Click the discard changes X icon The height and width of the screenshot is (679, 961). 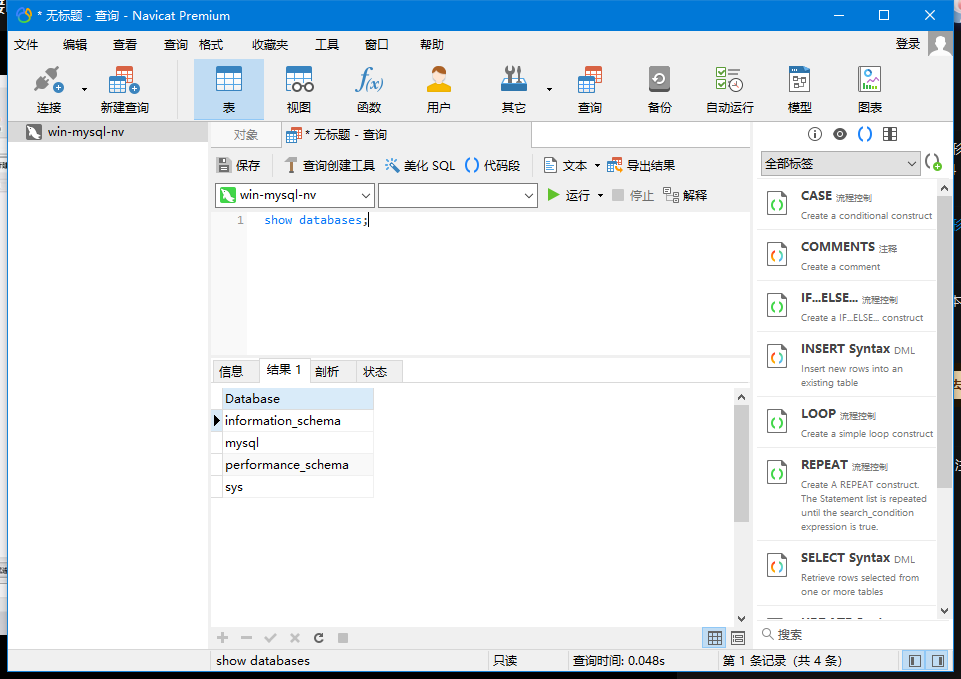click(x=295, y=638)
